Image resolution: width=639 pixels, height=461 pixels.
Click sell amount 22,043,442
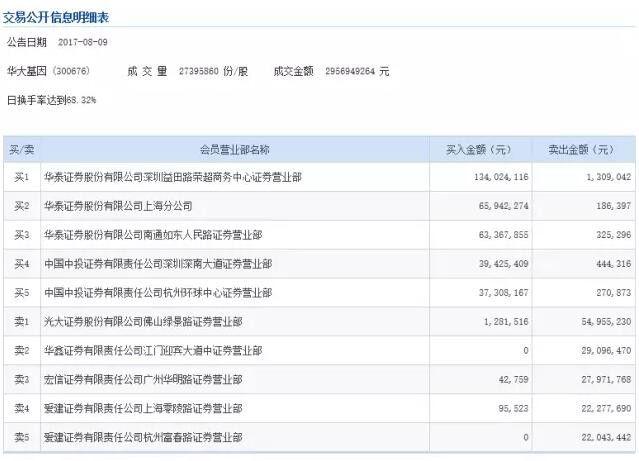click(606, 437)
